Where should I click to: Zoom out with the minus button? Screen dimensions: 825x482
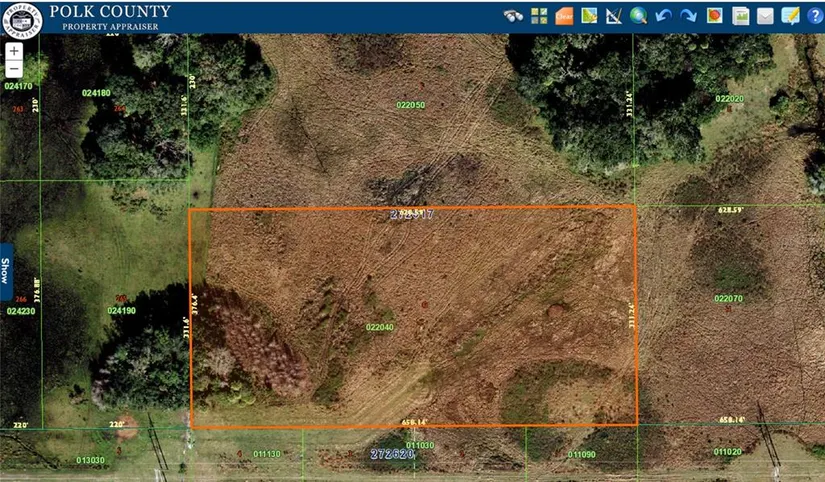tap(14, 69)
